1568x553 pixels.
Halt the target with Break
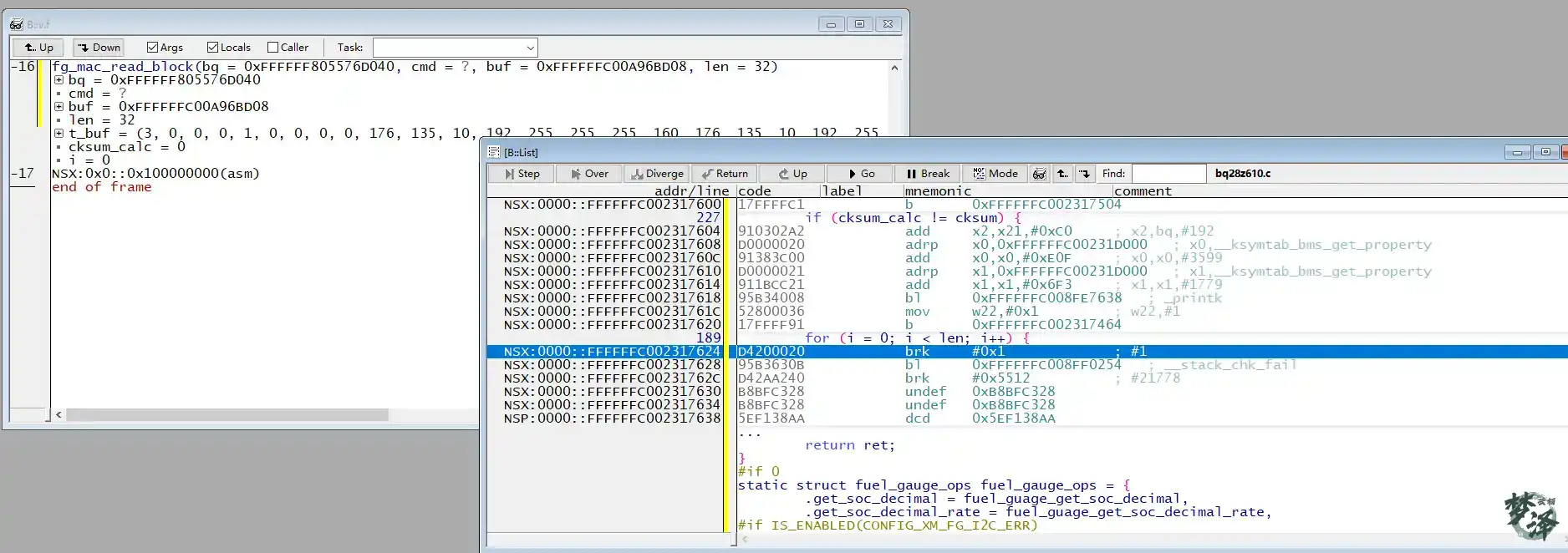pyautogui.click(x=927, y=174)
